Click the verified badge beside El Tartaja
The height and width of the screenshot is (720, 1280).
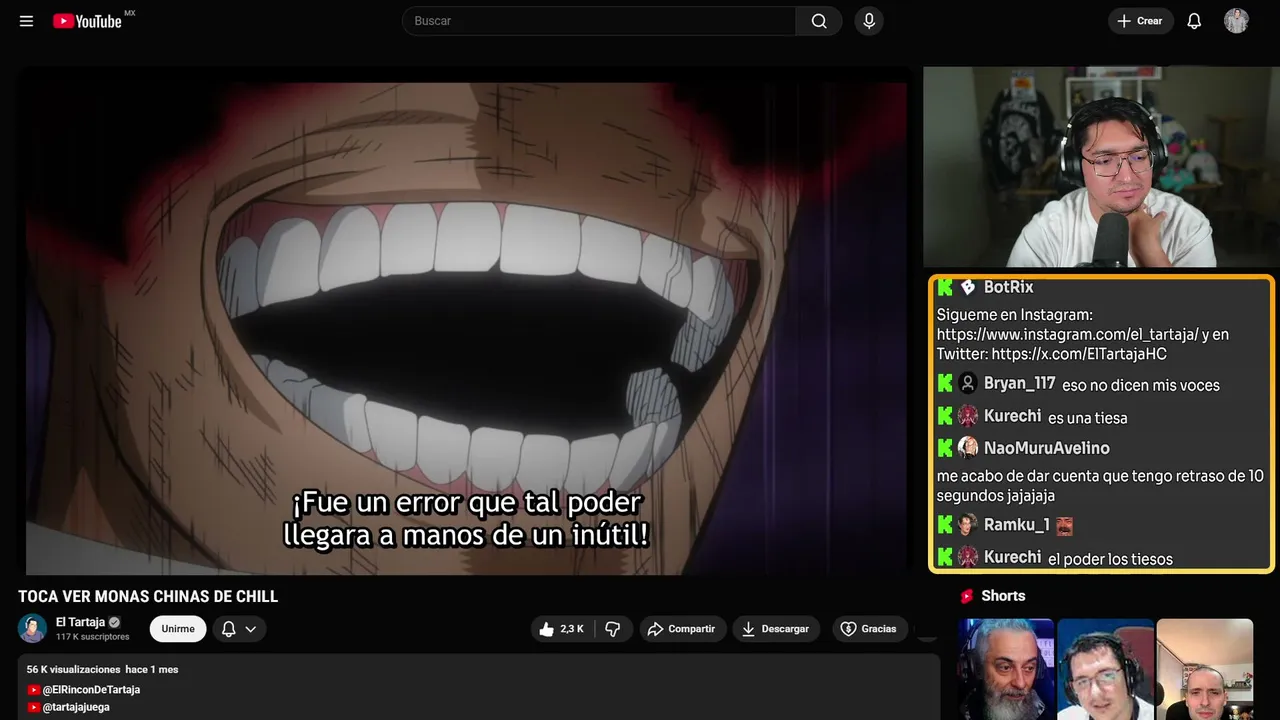(114, 622)
